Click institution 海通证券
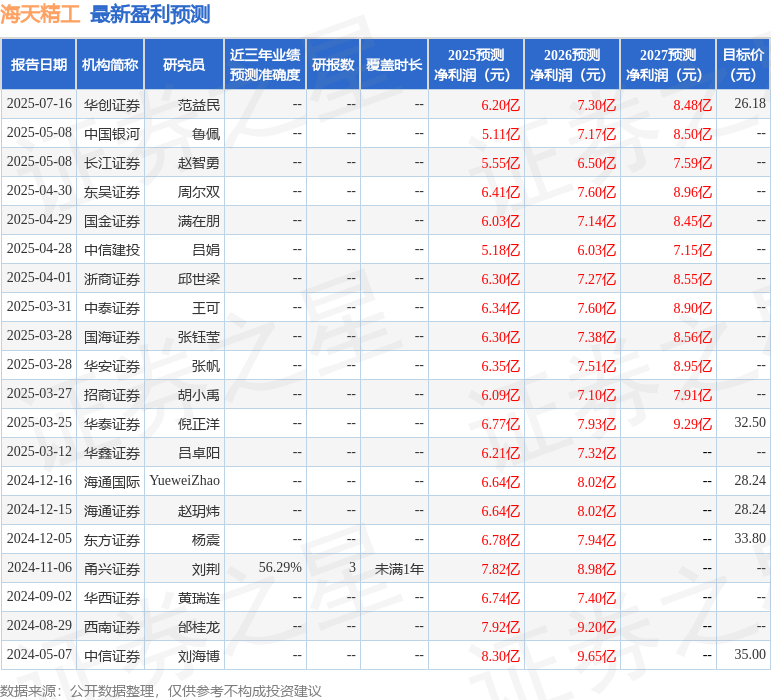771x700 pixels. coord(112,511)
